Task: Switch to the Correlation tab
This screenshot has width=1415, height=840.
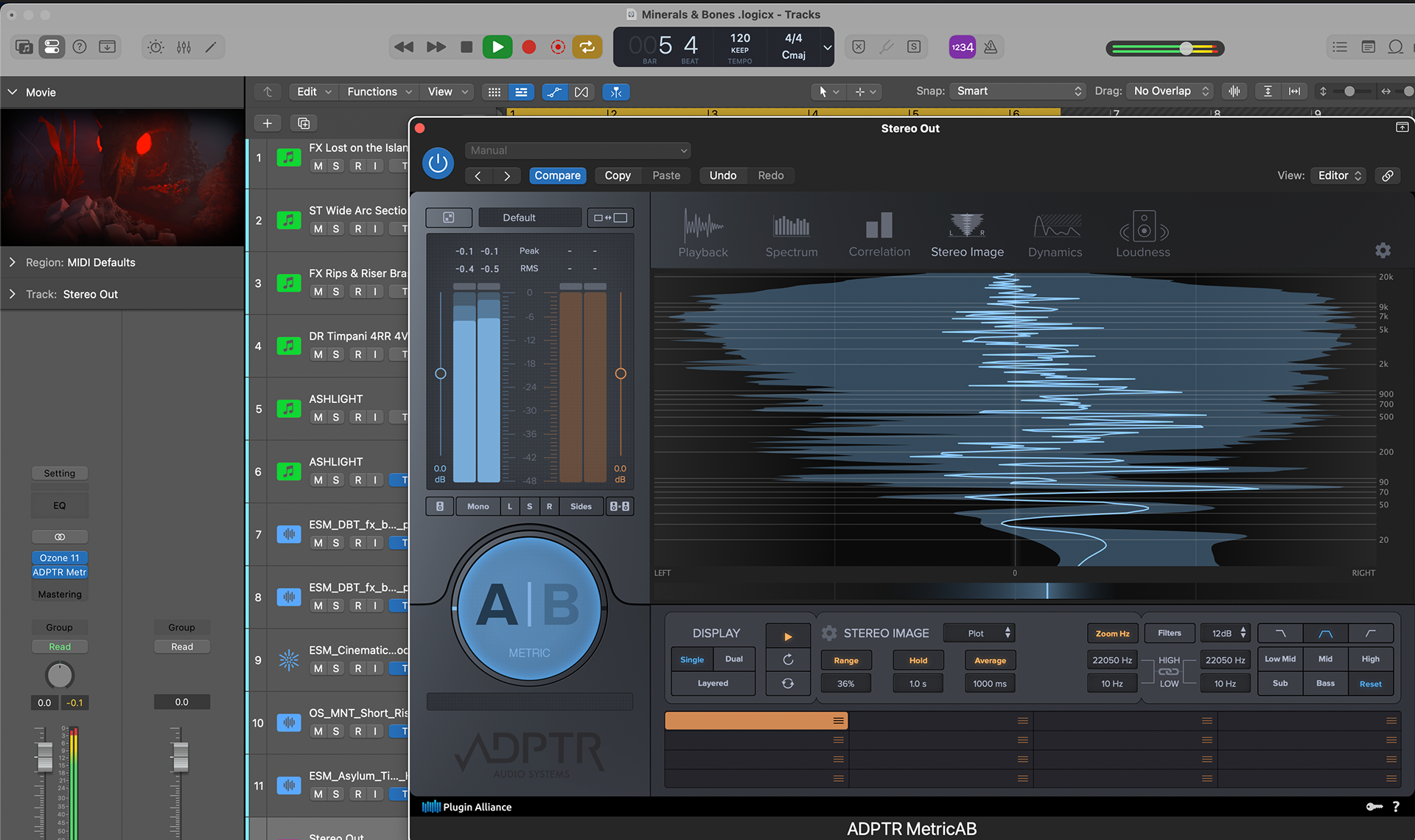Action: coord(879,234)
